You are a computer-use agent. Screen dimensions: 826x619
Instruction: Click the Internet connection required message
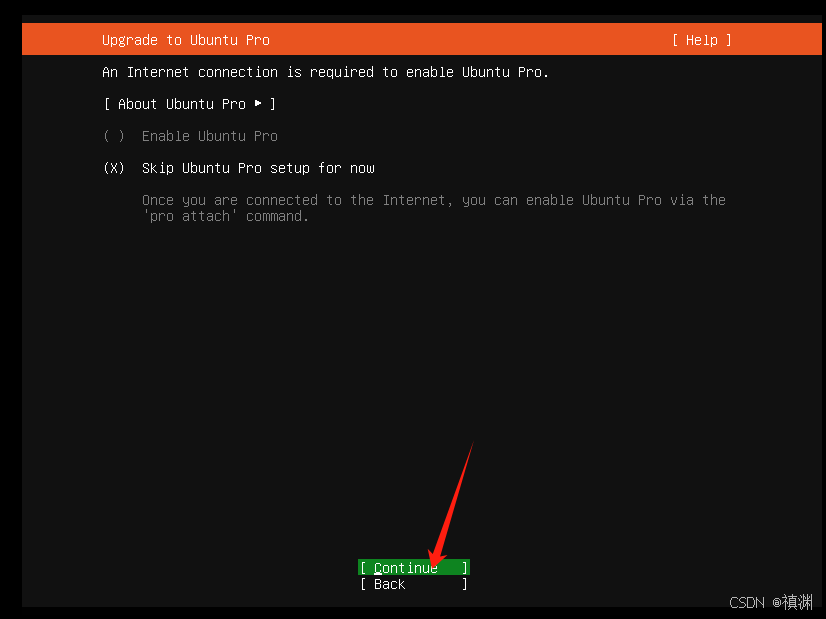325,72
